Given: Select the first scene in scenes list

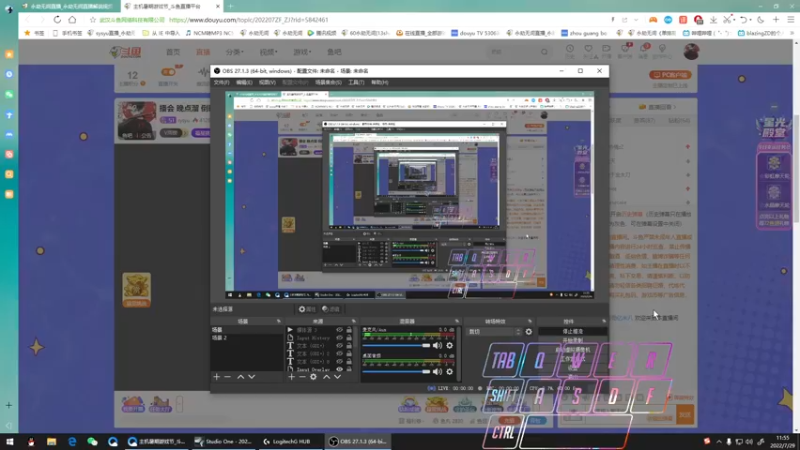Looking at the screenshot, I should tap(246, 330).
